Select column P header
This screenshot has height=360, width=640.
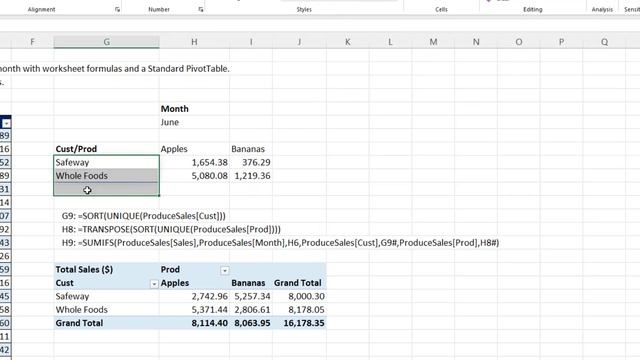pyautogui.click(x=561, y=42)
